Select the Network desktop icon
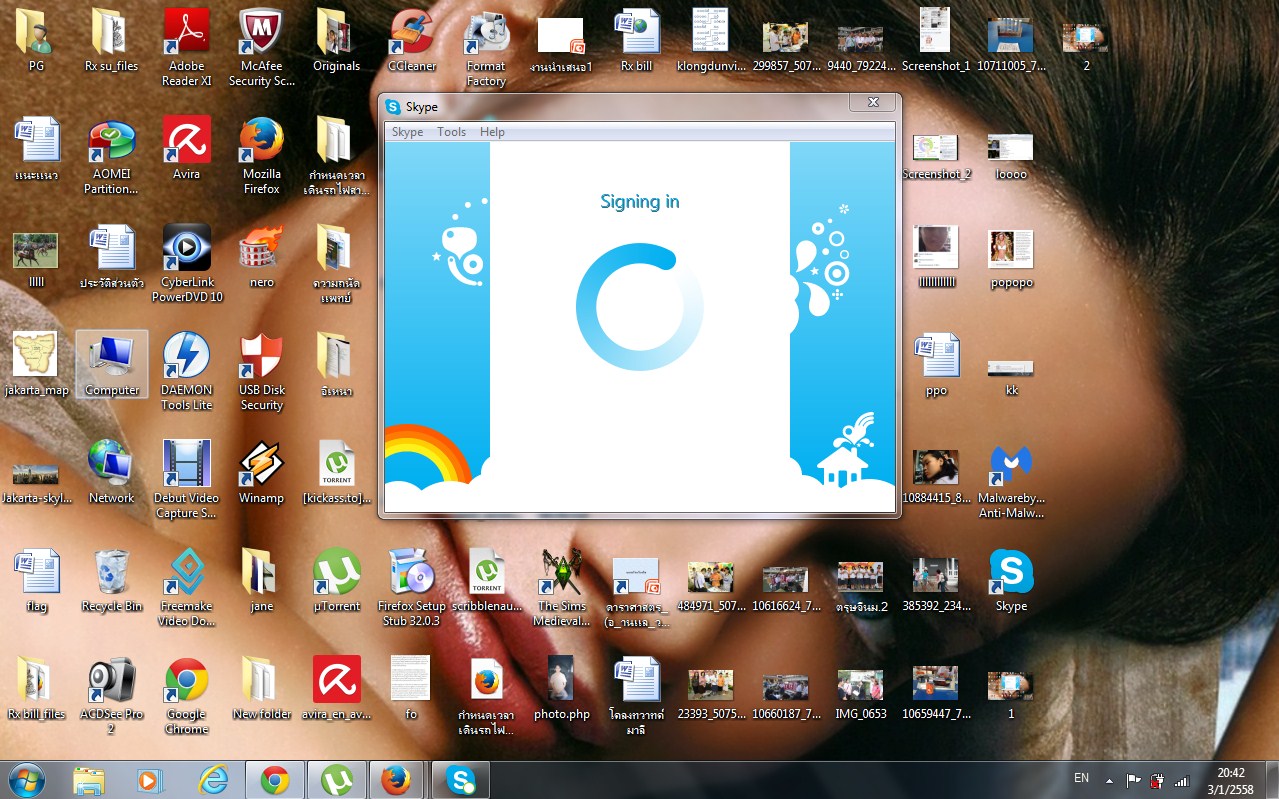Viewport: 1279px width, 799px height. [111, 473]
